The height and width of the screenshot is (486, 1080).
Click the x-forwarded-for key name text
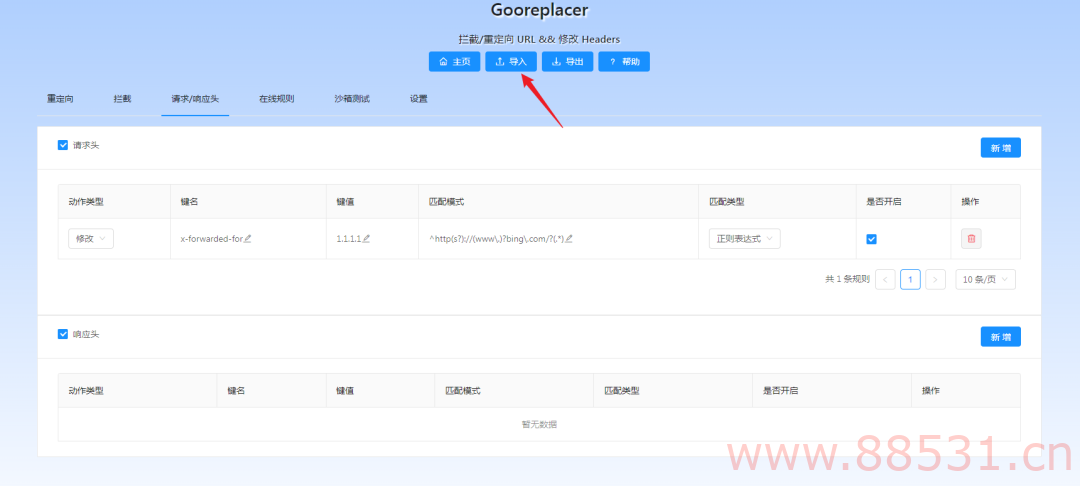coord(211,239)
